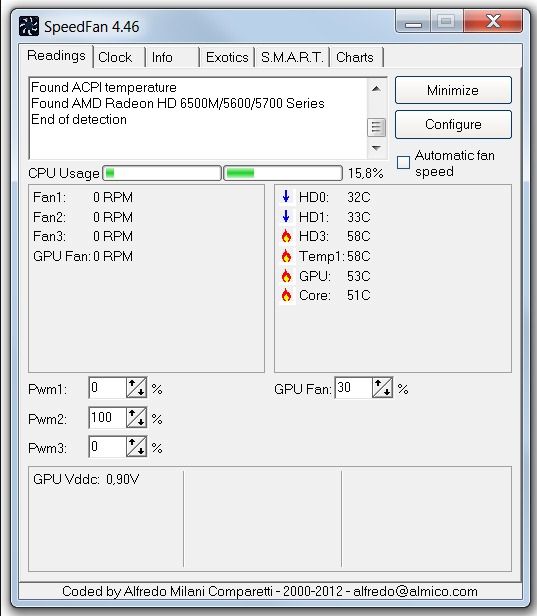This screenshot has width=537, height=616.
Task: Click the Found AMD Radeon HD log line
Action: 178,103
